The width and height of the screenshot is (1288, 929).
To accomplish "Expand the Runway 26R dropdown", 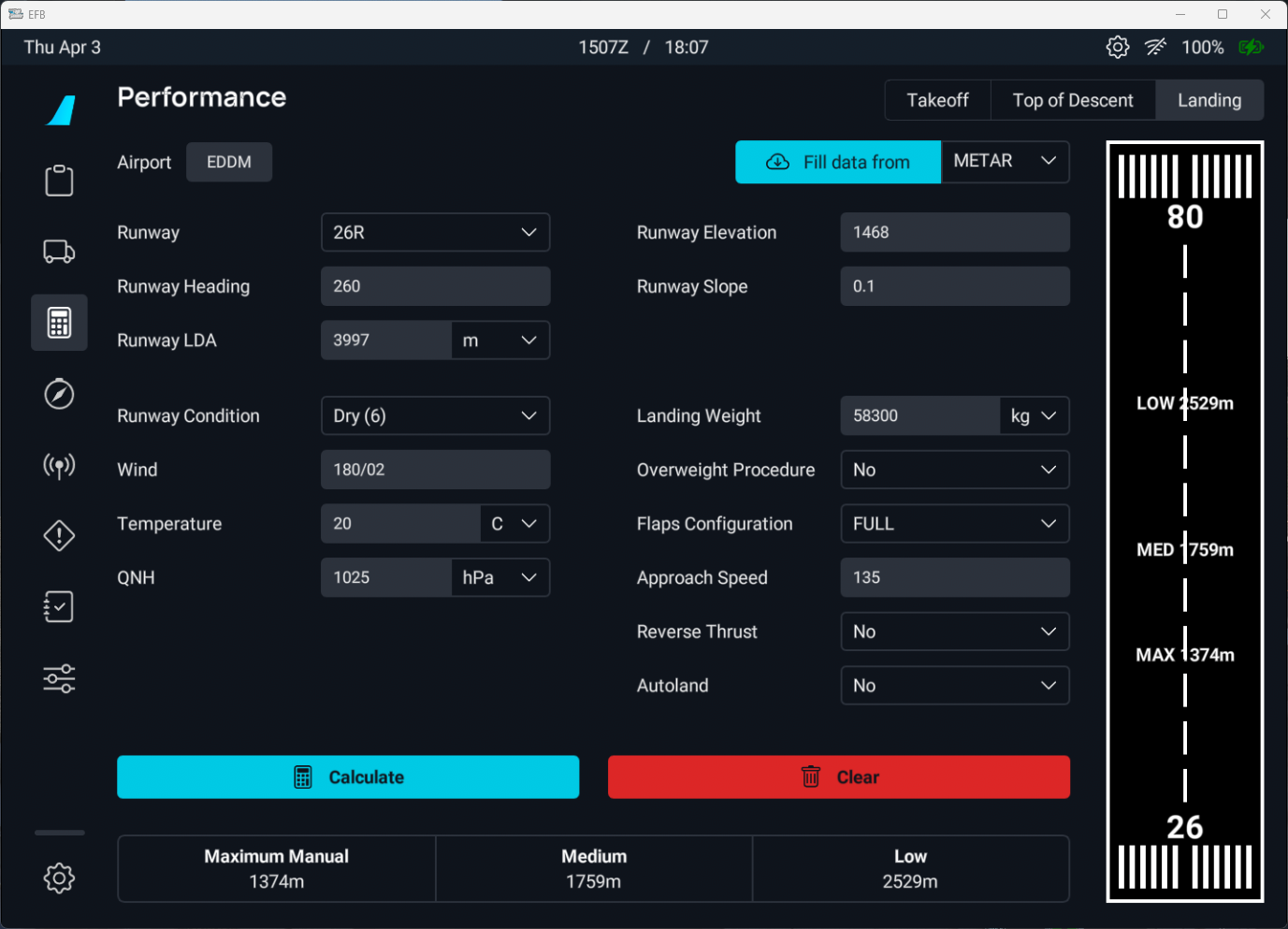I will 435,232.
